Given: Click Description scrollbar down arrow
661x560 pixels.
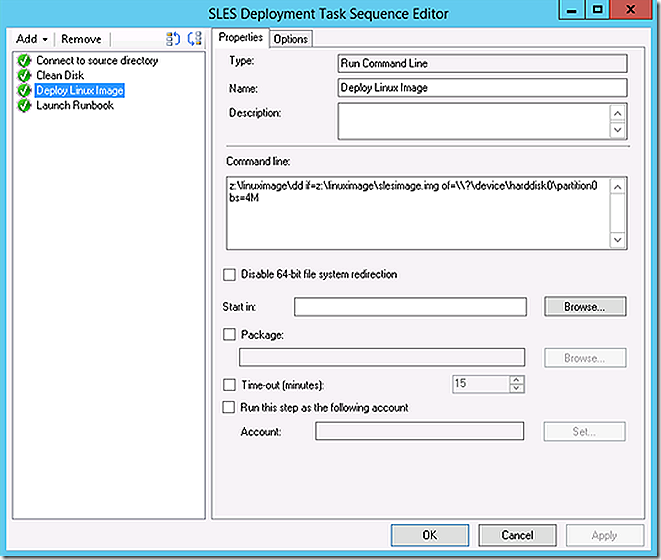Looking at the screenshot, I should [618, 130].
